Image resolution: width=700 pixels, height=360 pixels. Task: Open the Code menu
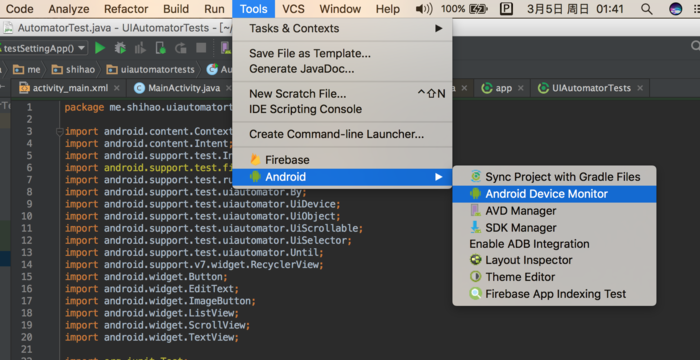(x=19, y=9)
